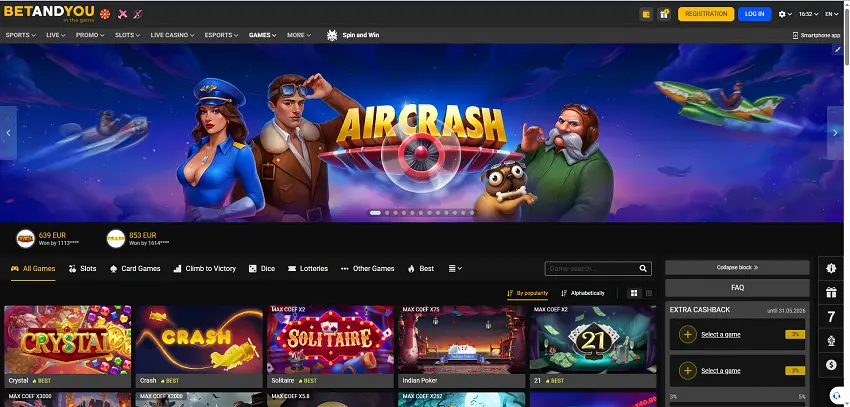Switch to small grid view
Image resolution: width=850 pixels, height=407 pixels.
(648, 293)
